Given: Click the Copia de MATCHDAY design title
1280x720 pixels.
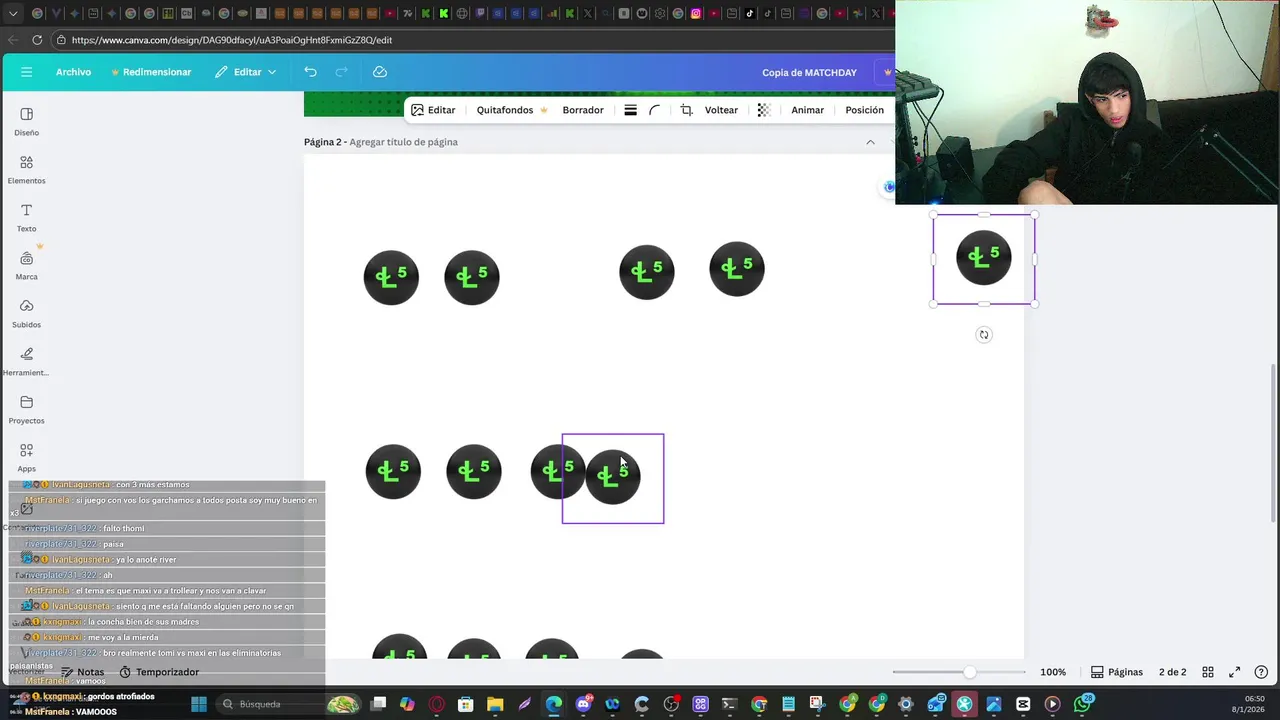Looking at the screenshot, I should pyautogui.click(x=809, y=72).
